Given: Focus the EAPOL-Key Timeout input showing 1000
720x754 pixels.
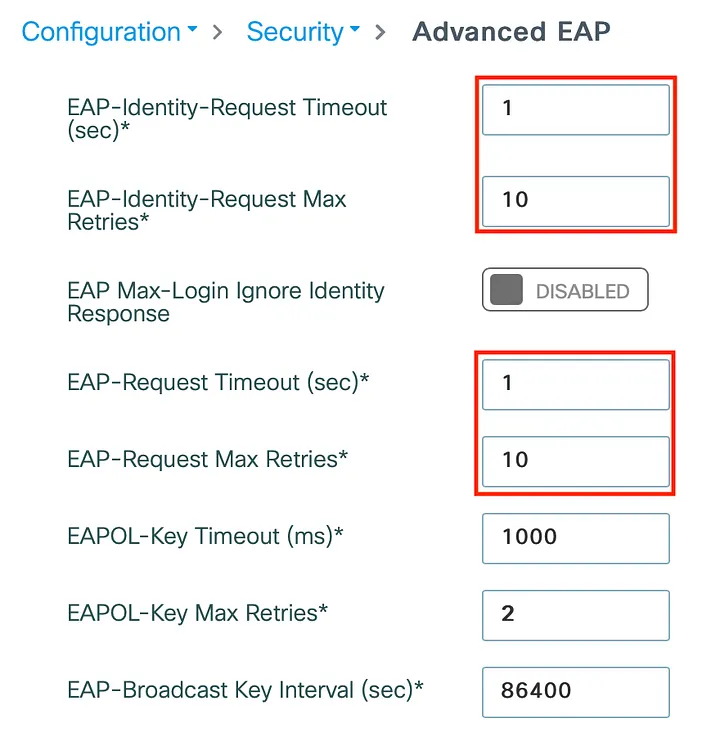Looking at the screenshot, I should [x=575, y=538].
